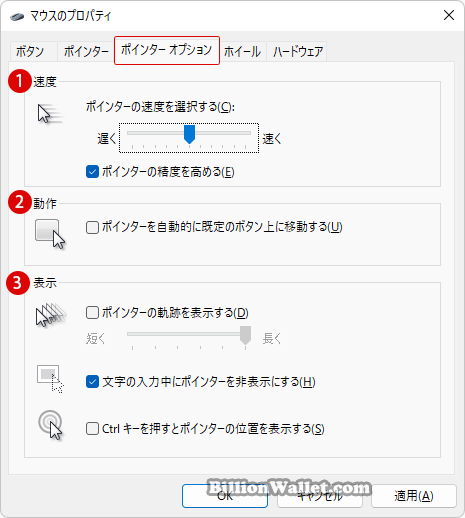Viewport: 465px width, 518px height.
Task: Switch to the ボタン tab
Action: tap(30, 52)
